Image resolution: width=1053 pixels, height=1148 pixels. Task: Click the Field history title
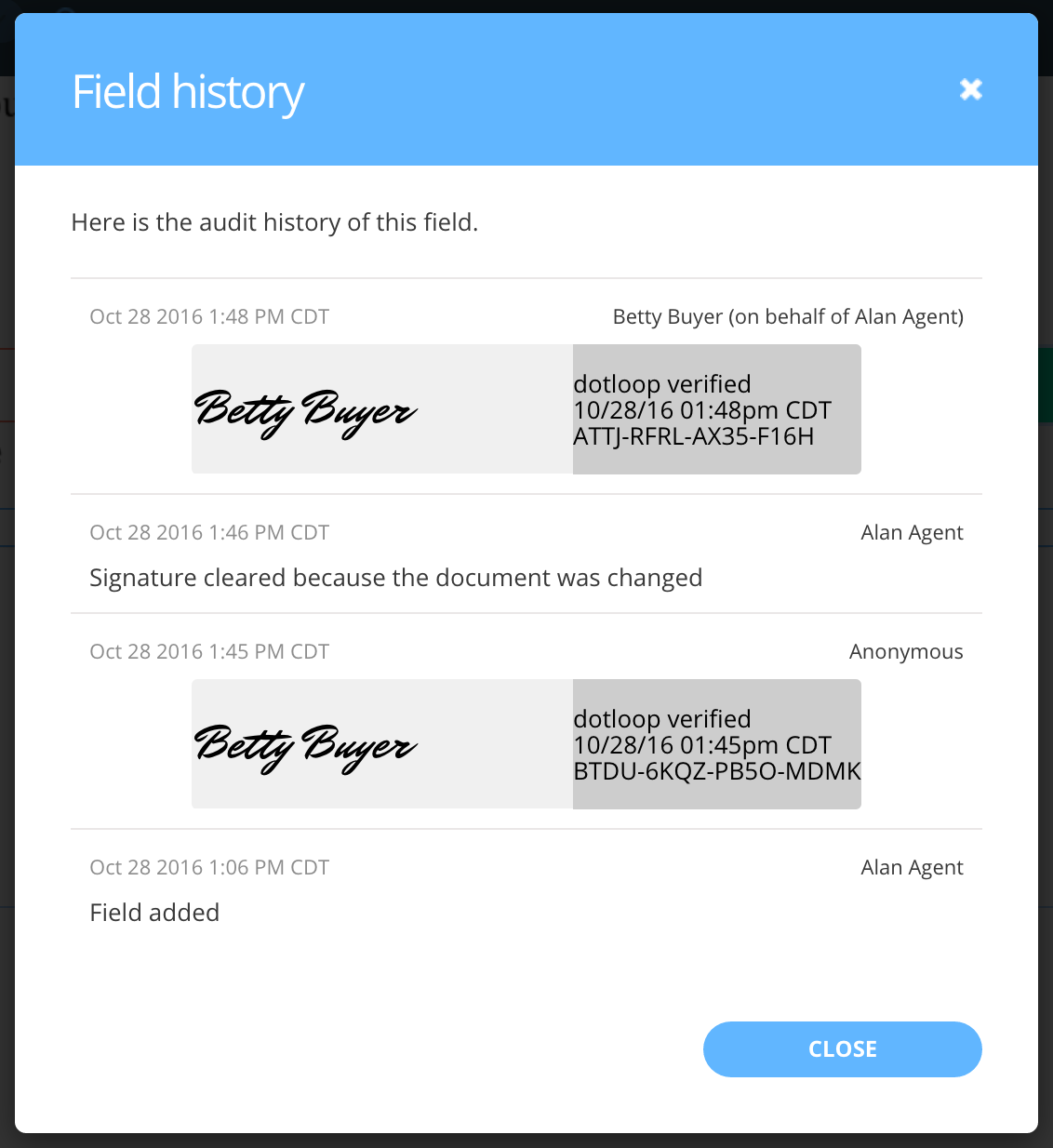(187, 90)
